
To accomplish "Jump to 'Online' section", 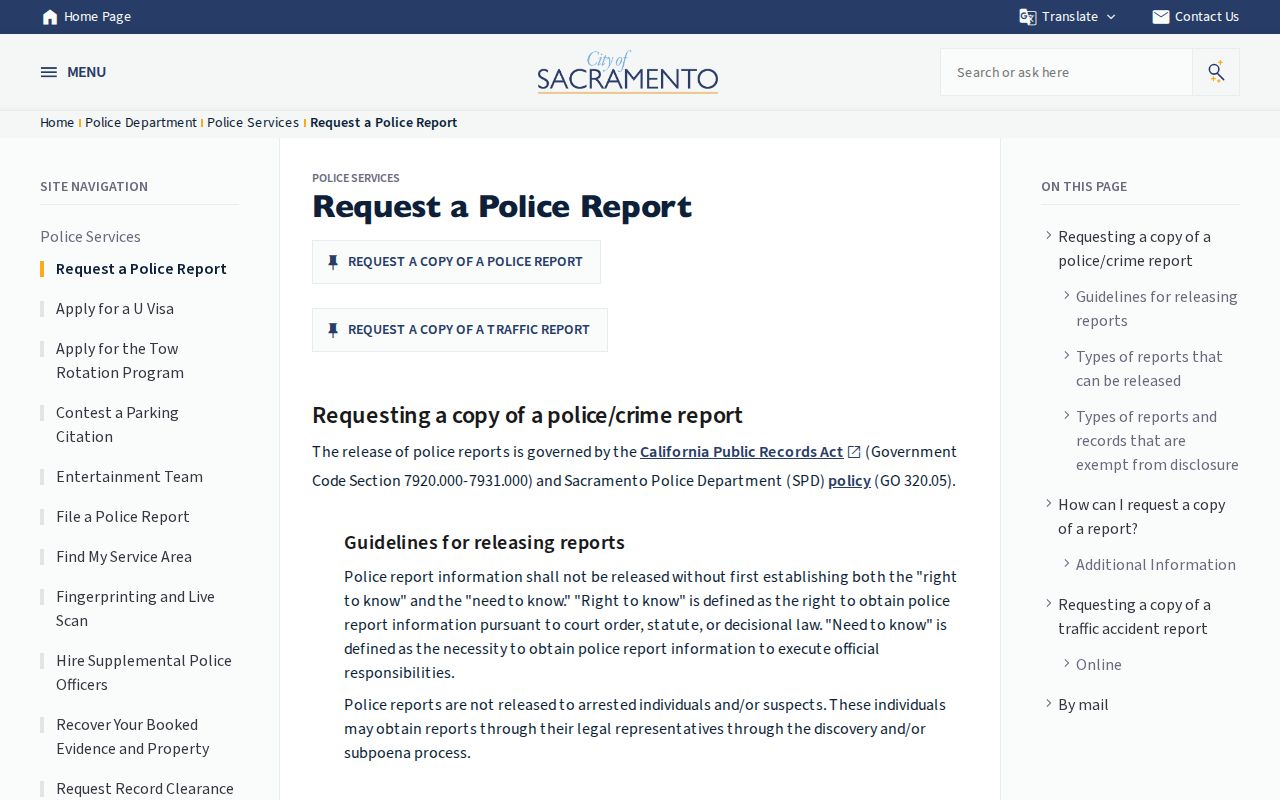I will coord(1099,665).
